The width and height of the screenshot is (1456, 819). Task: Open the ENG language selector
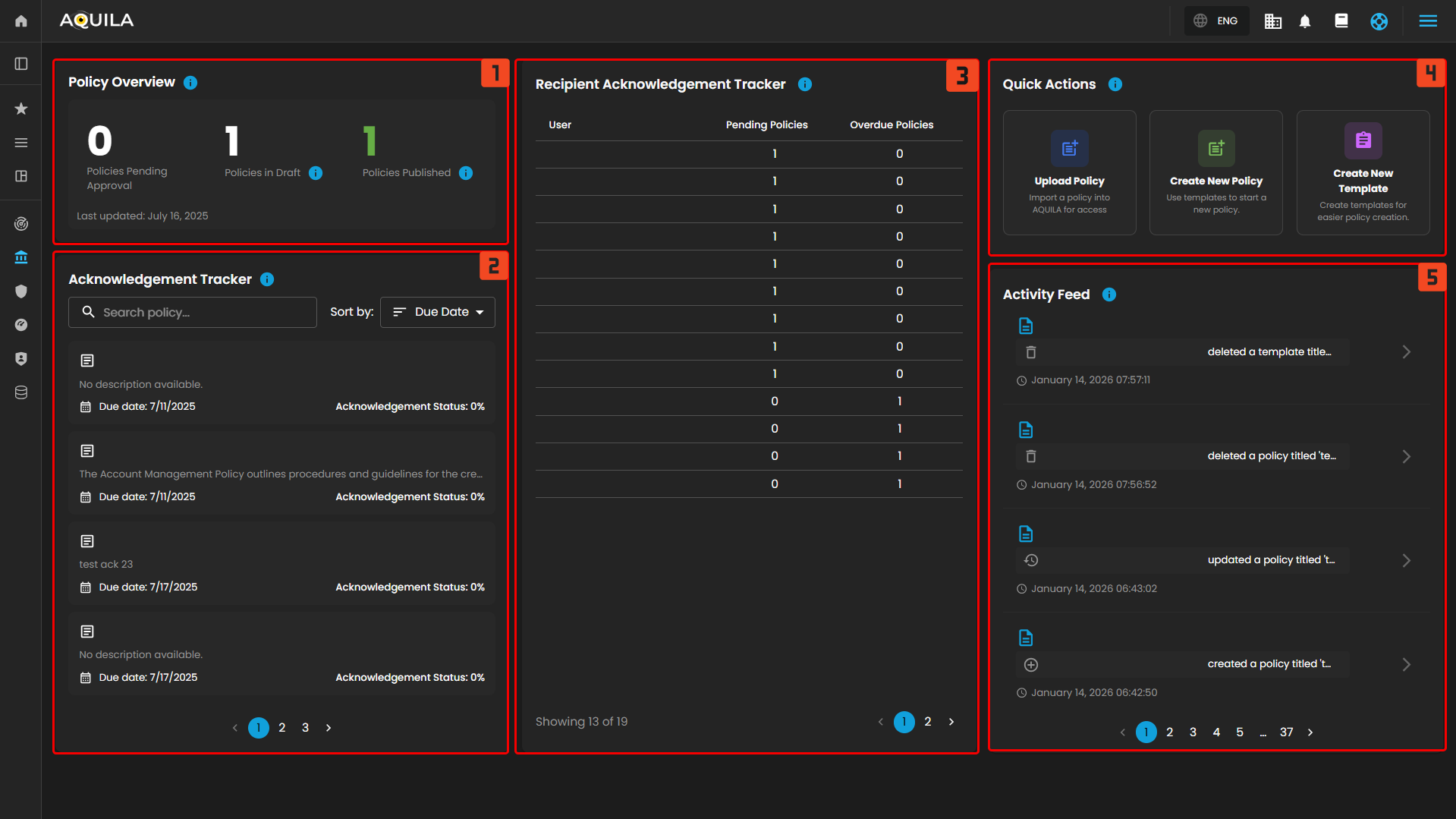coord(1216,21)
